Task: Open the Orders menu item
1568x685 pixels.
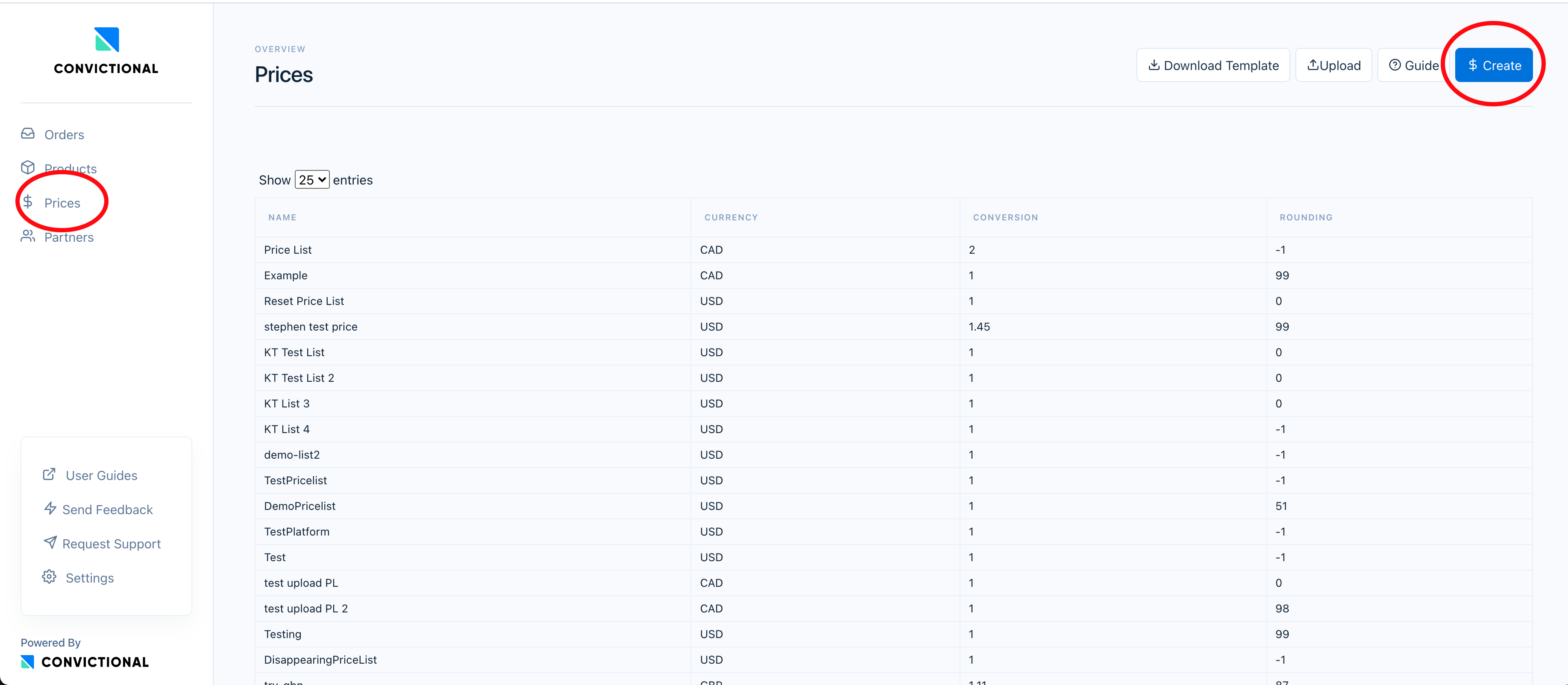Action: 64,135
